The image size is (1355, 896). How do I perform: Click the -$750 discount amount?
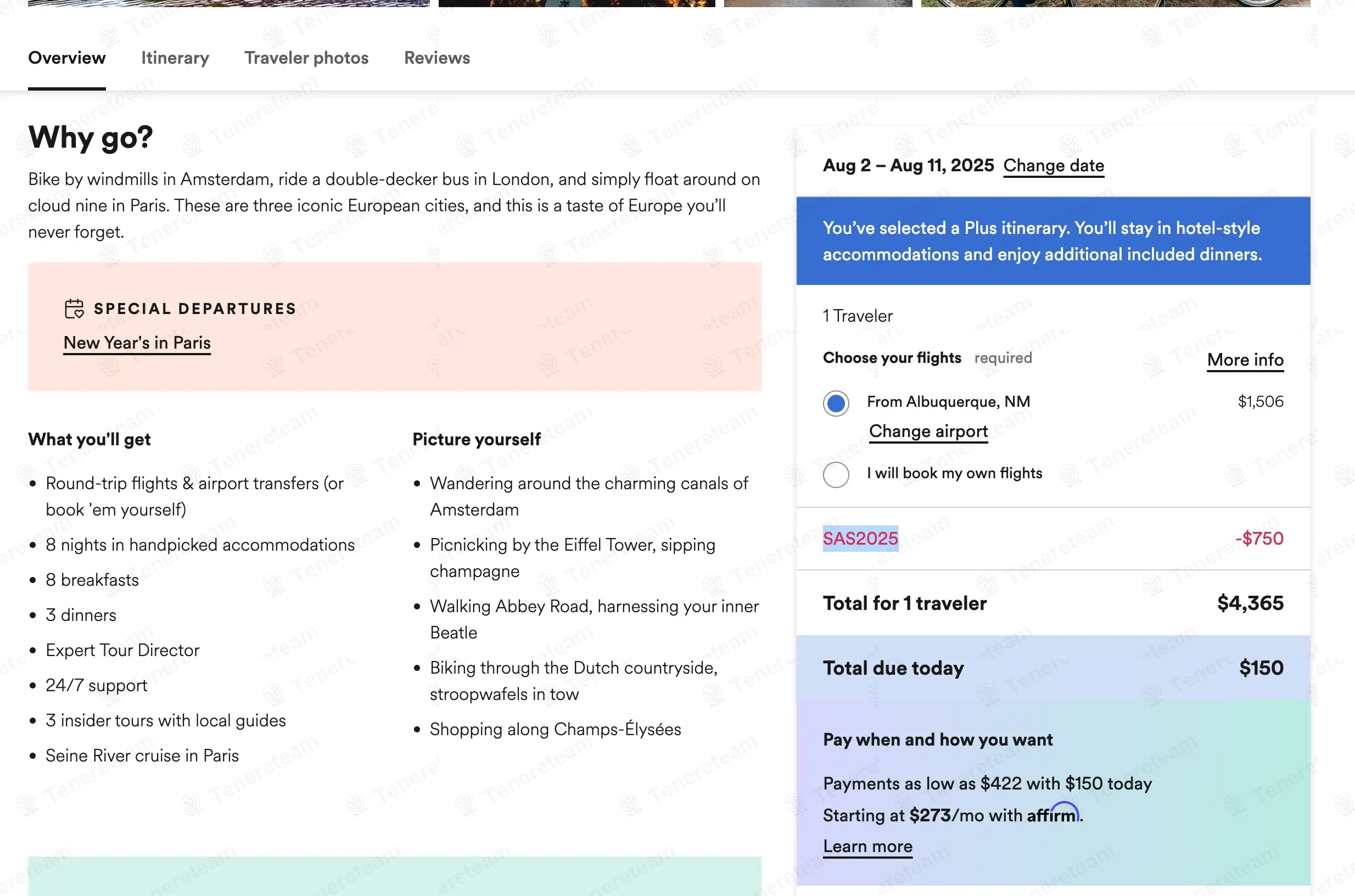click(x=1259, y=538)
